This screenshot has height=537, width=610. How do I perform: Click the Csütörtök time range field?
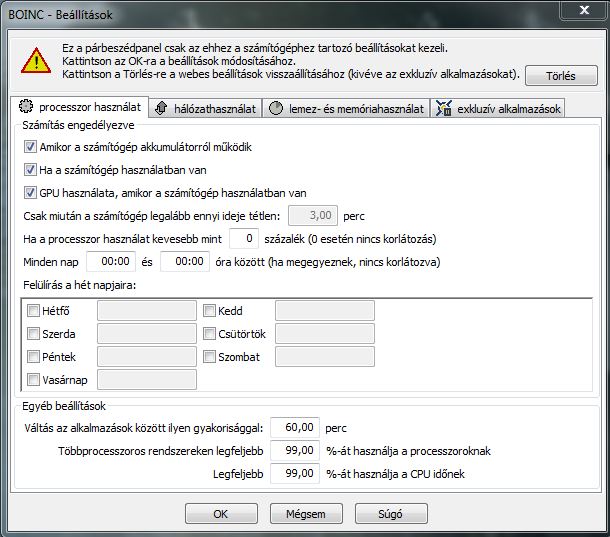pyautogui.click(x=325, y=333)
